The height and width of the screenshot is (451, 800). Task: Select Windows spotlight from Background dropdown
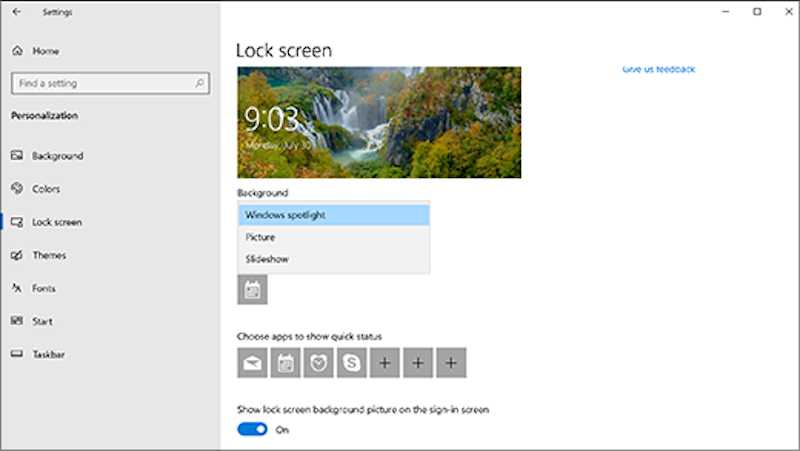(x=333, y=215)
